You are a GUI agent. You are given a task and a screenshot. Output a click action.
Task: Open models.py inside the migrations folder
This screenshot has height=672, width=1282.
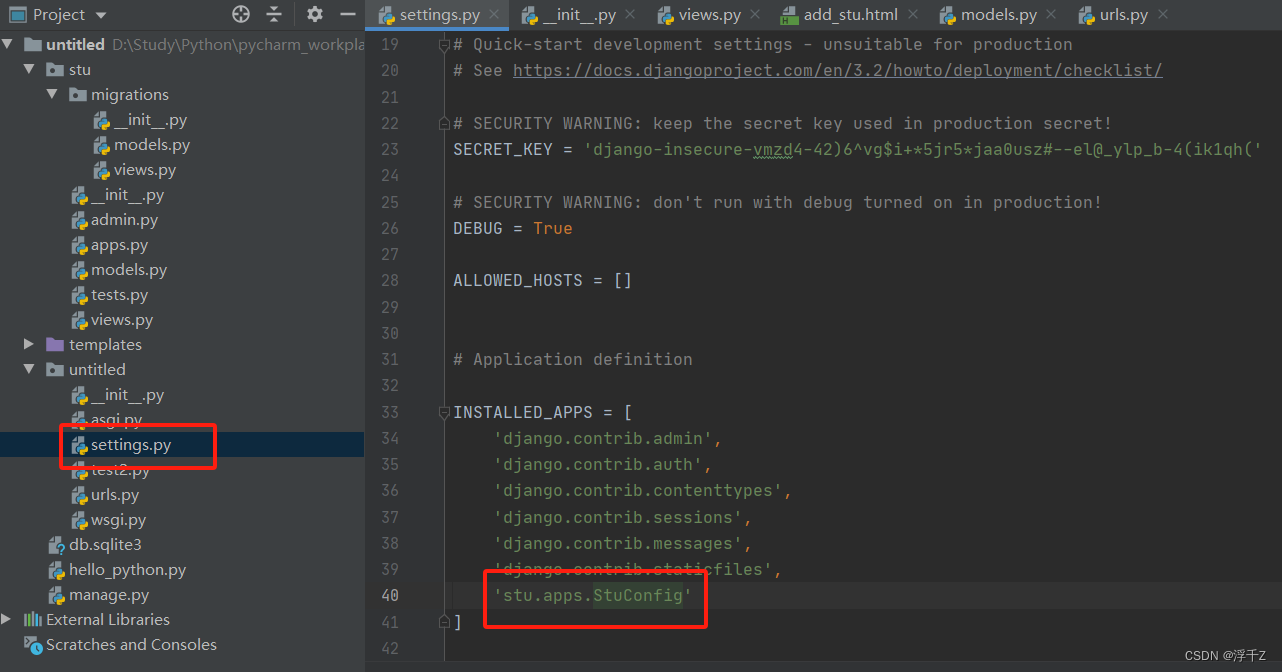[152, 144]
